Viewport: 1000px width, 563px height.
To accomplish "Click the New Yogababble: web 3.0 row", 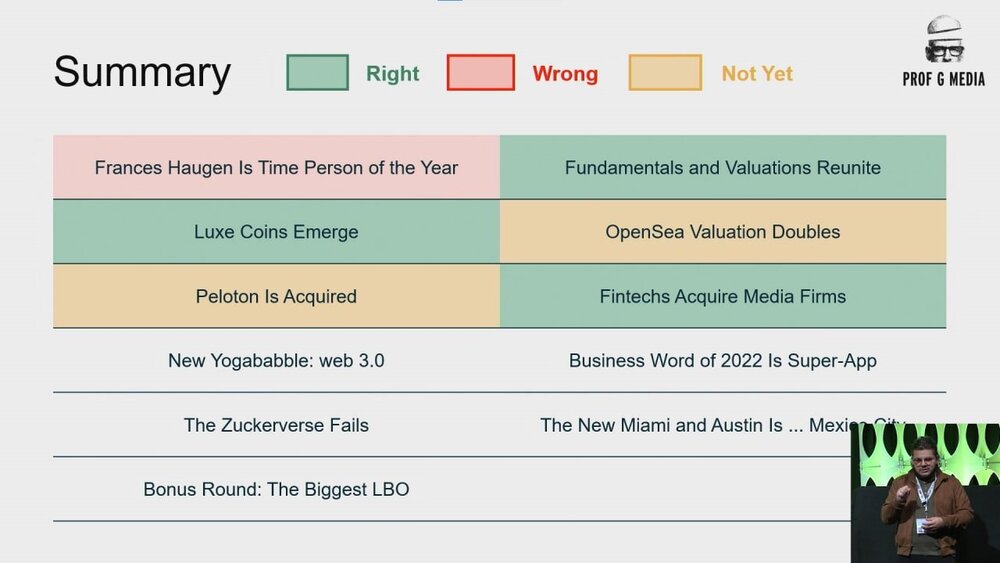I will (276, 360).
